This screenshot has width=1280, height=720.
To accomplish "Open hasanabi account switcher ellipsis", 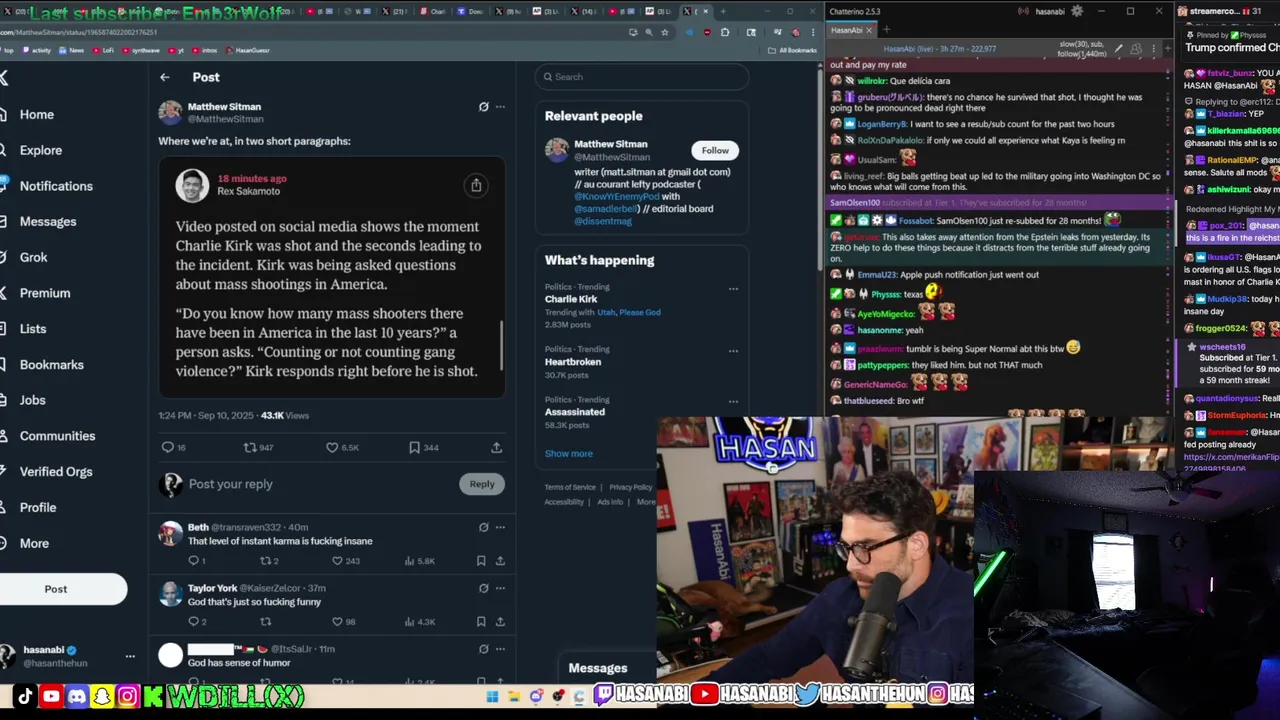I will pyautogui.click(x=130, y=656).
